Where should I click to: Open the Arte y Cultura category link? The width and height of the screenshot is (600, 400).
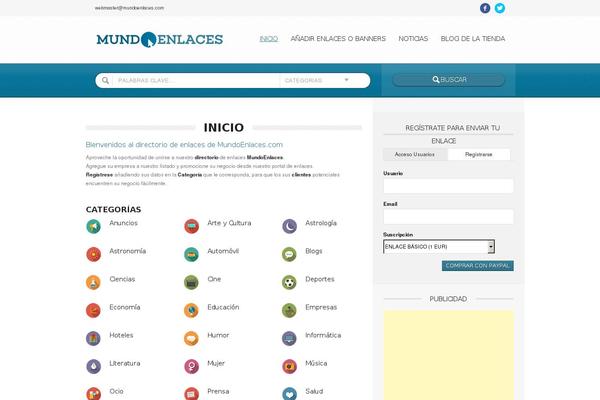pyautogui.click(x=229, y=223)
